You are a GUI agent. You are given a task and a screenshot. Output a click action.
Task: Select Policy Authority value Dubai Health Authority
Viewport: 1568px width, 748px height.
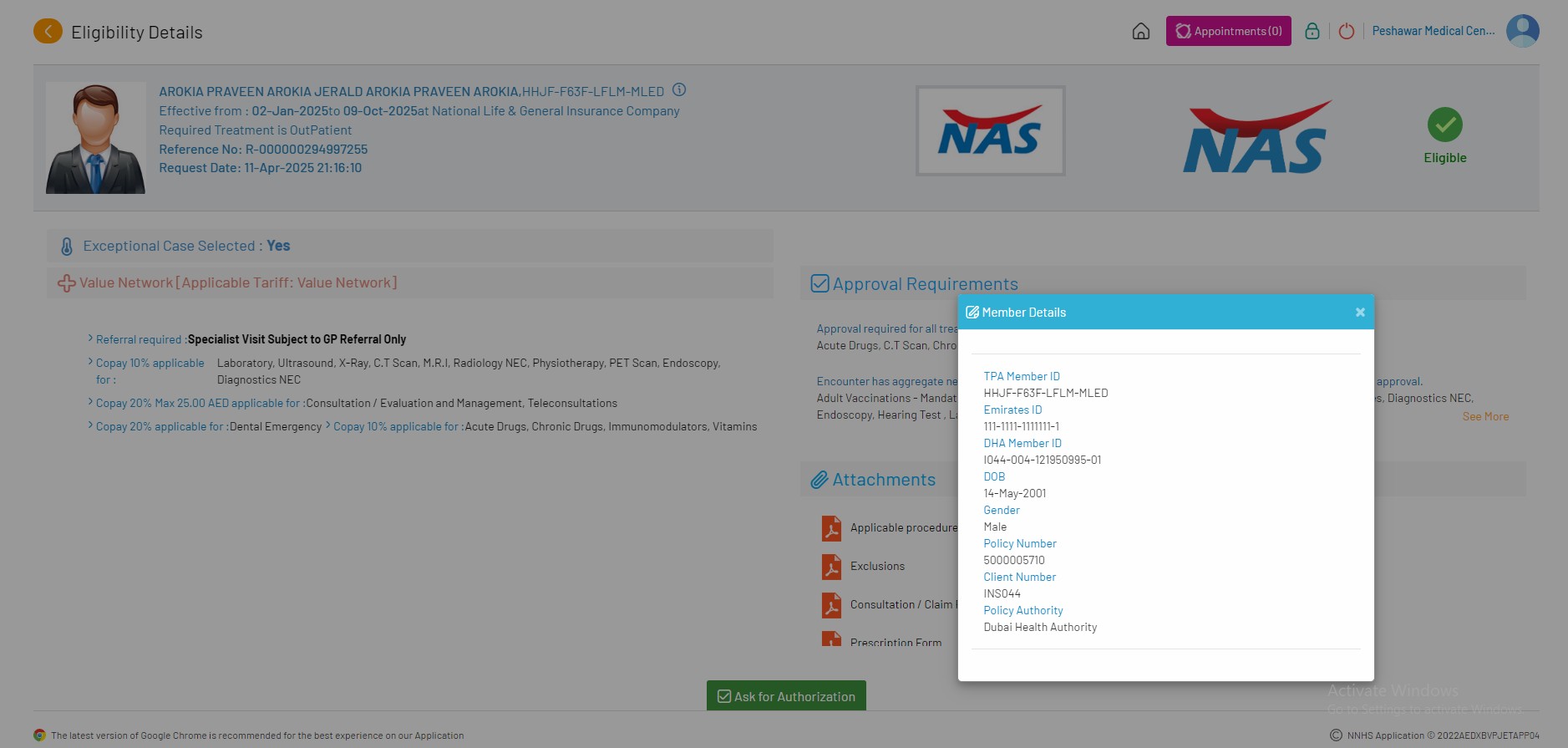point(1040,627)
